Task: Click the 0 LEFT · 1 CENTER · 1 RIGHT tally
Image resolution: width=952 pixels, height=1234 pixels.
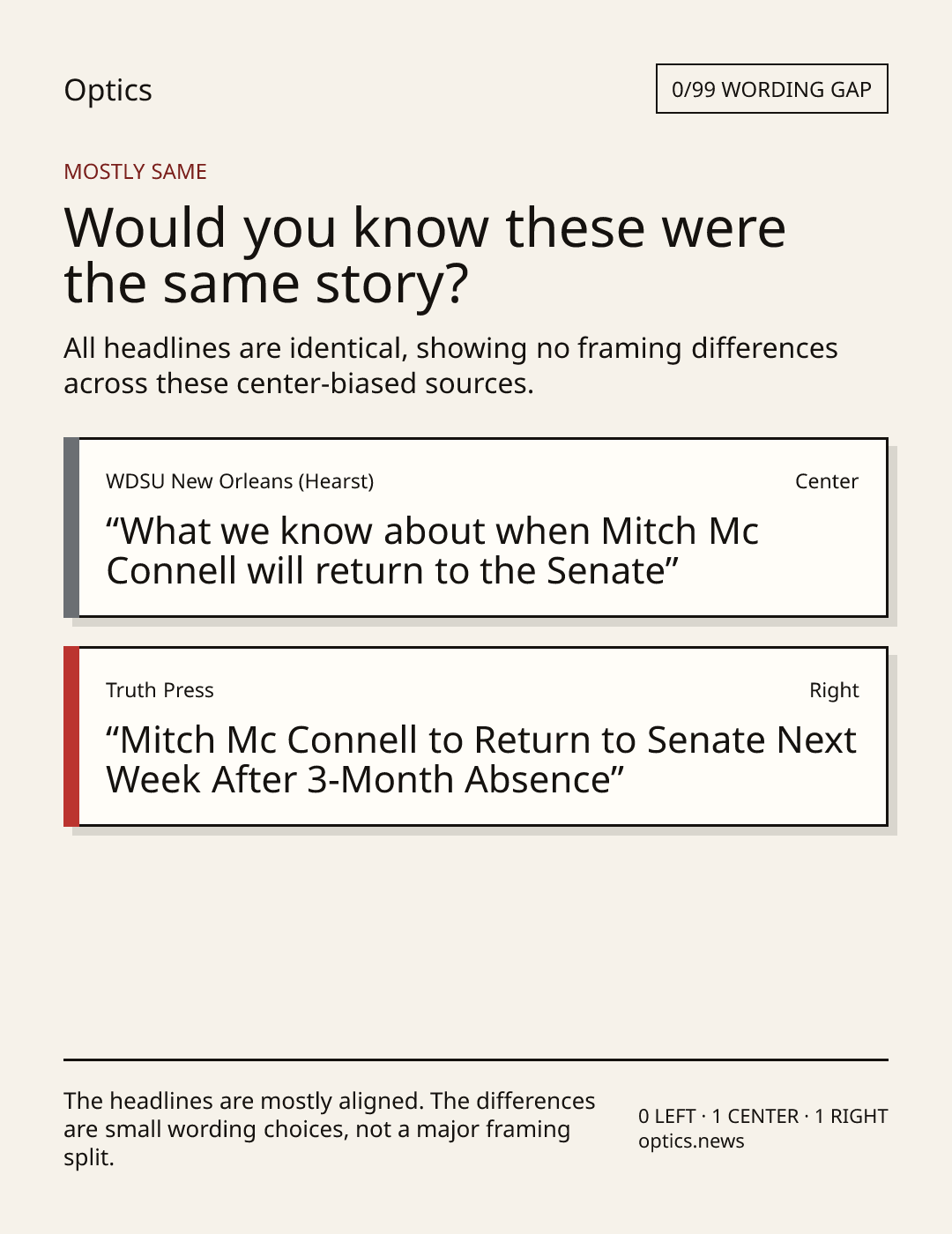Action: coord(763,1116)
